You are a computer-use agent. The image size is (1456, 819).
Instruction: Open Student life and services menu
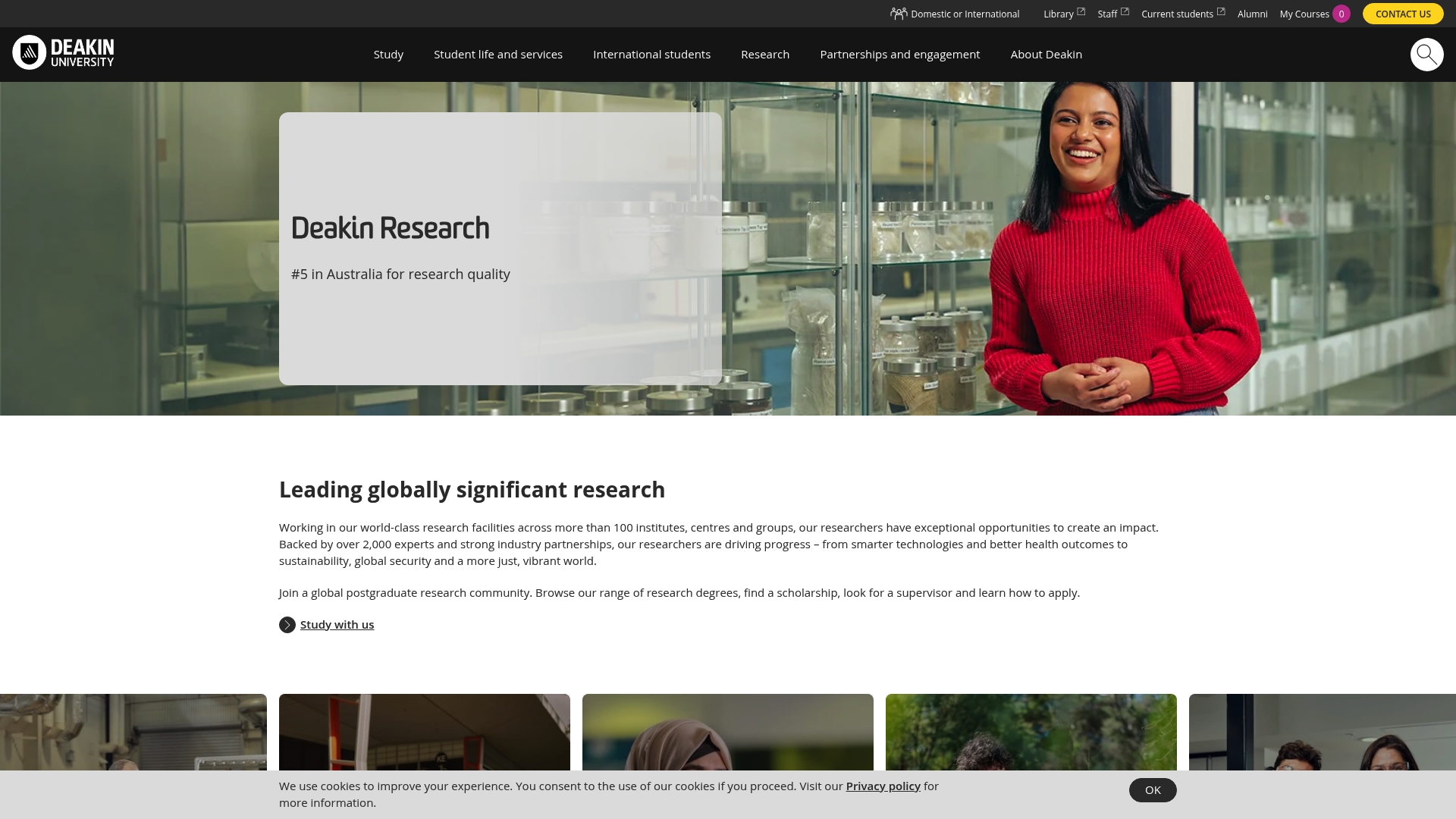498,55
